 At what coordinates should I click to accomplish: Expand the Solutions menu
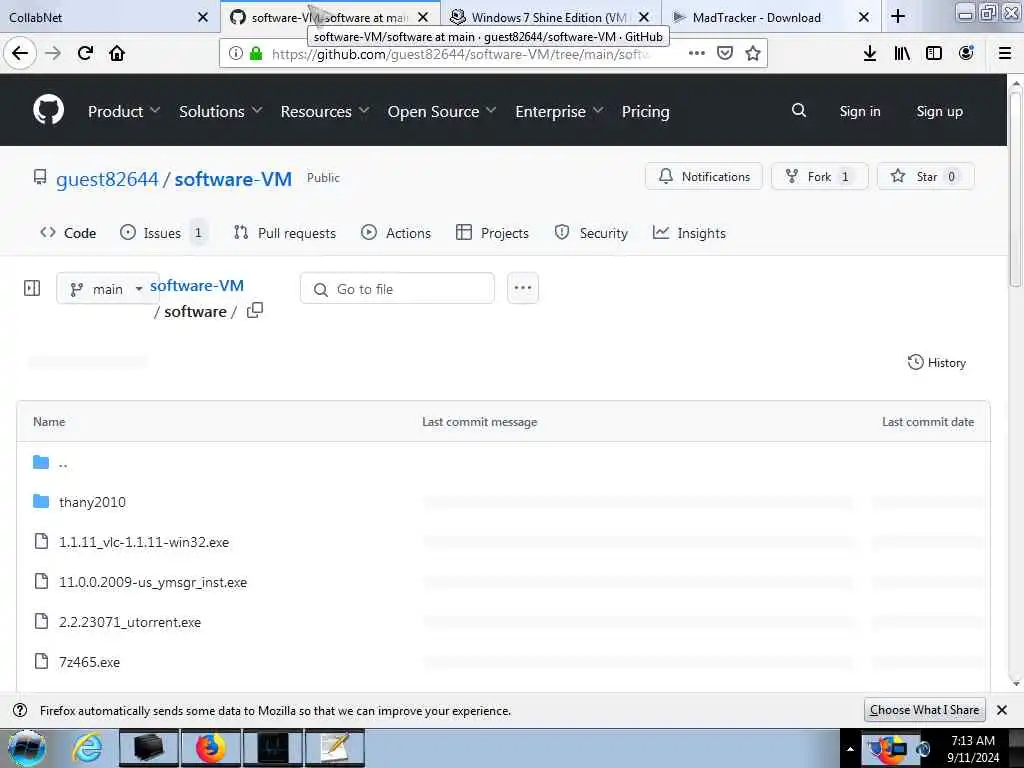(221, 112)
